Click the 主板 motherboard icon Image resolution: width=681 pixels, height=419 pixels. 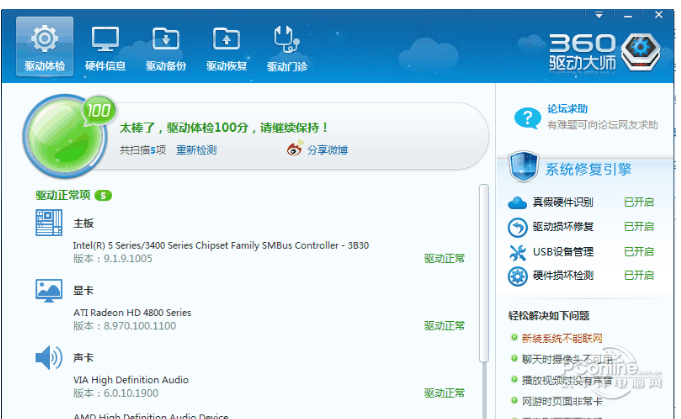49,222
